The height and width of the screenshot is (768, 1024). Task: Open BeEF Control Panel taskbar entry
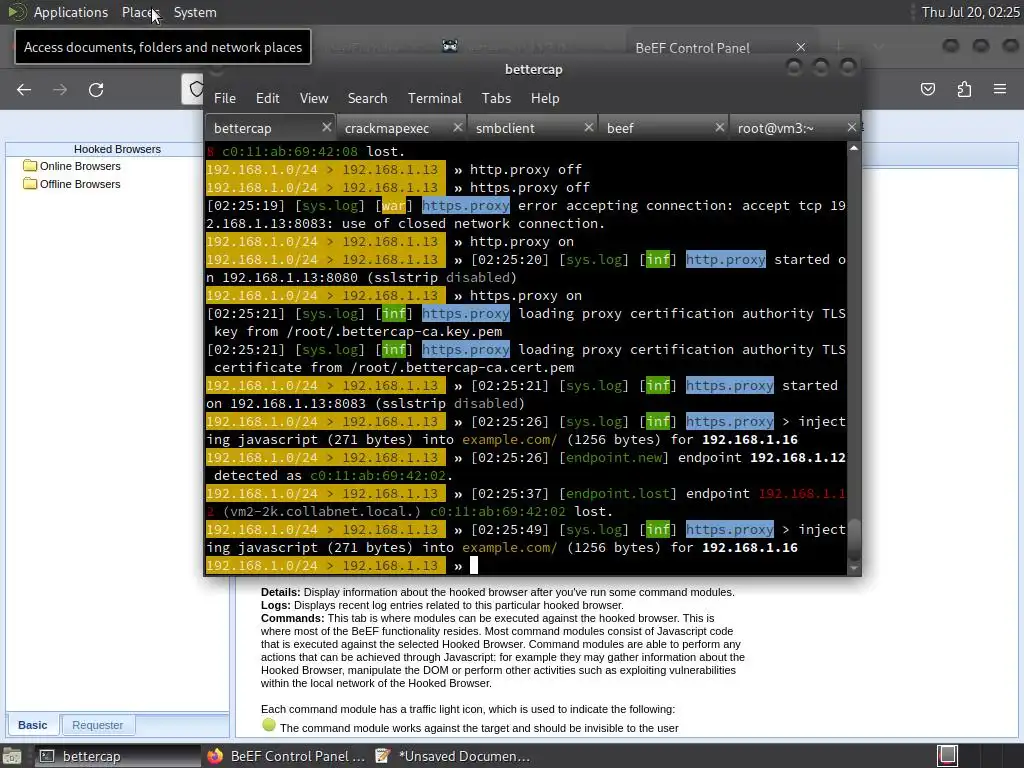coord(287,756)
